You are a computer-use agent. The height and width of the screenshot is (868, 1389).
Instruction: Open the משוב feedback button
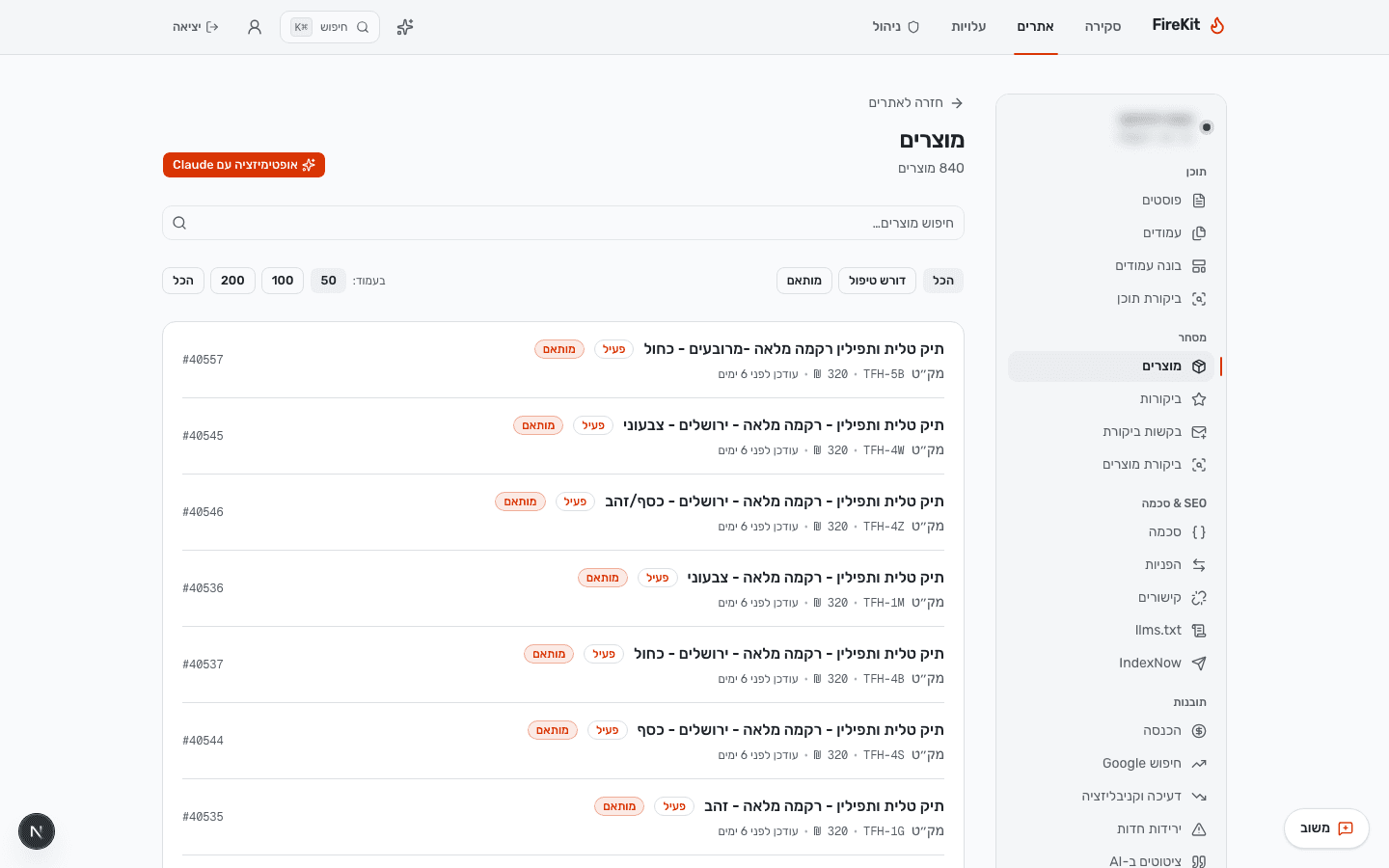[1326, 828]
